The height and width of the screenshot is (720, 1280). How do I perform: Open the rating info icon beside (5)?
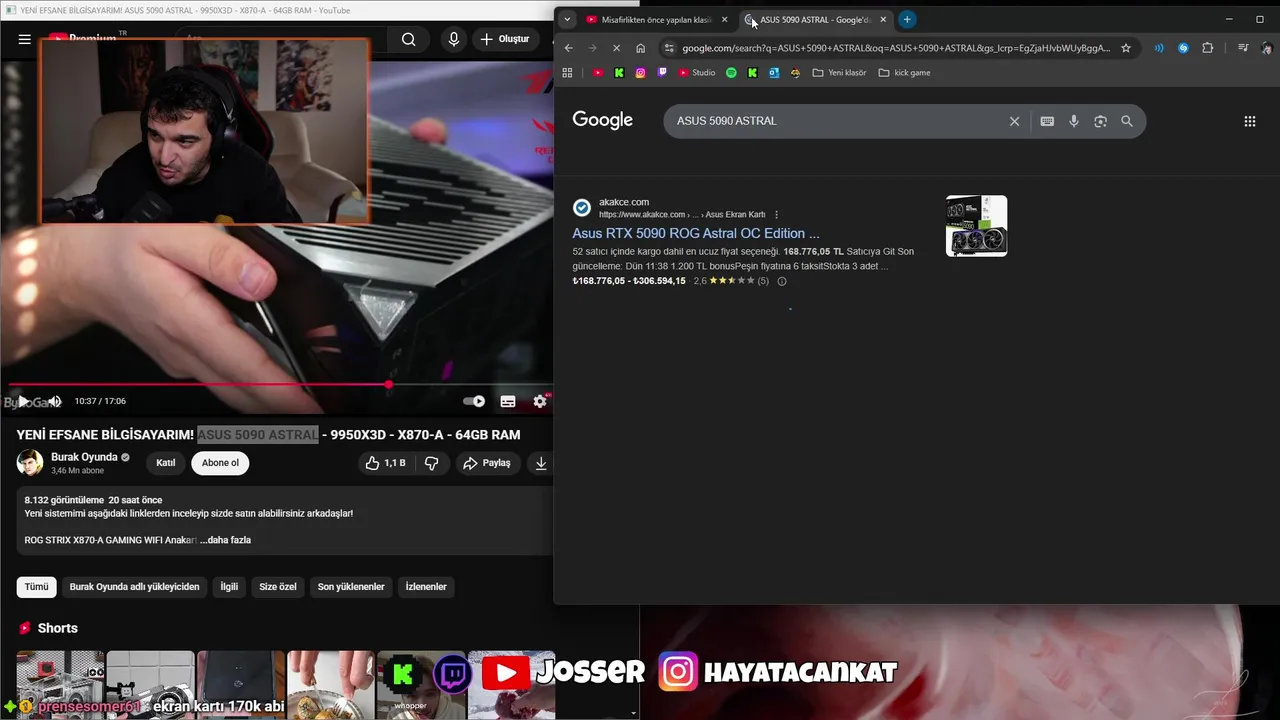782,281
